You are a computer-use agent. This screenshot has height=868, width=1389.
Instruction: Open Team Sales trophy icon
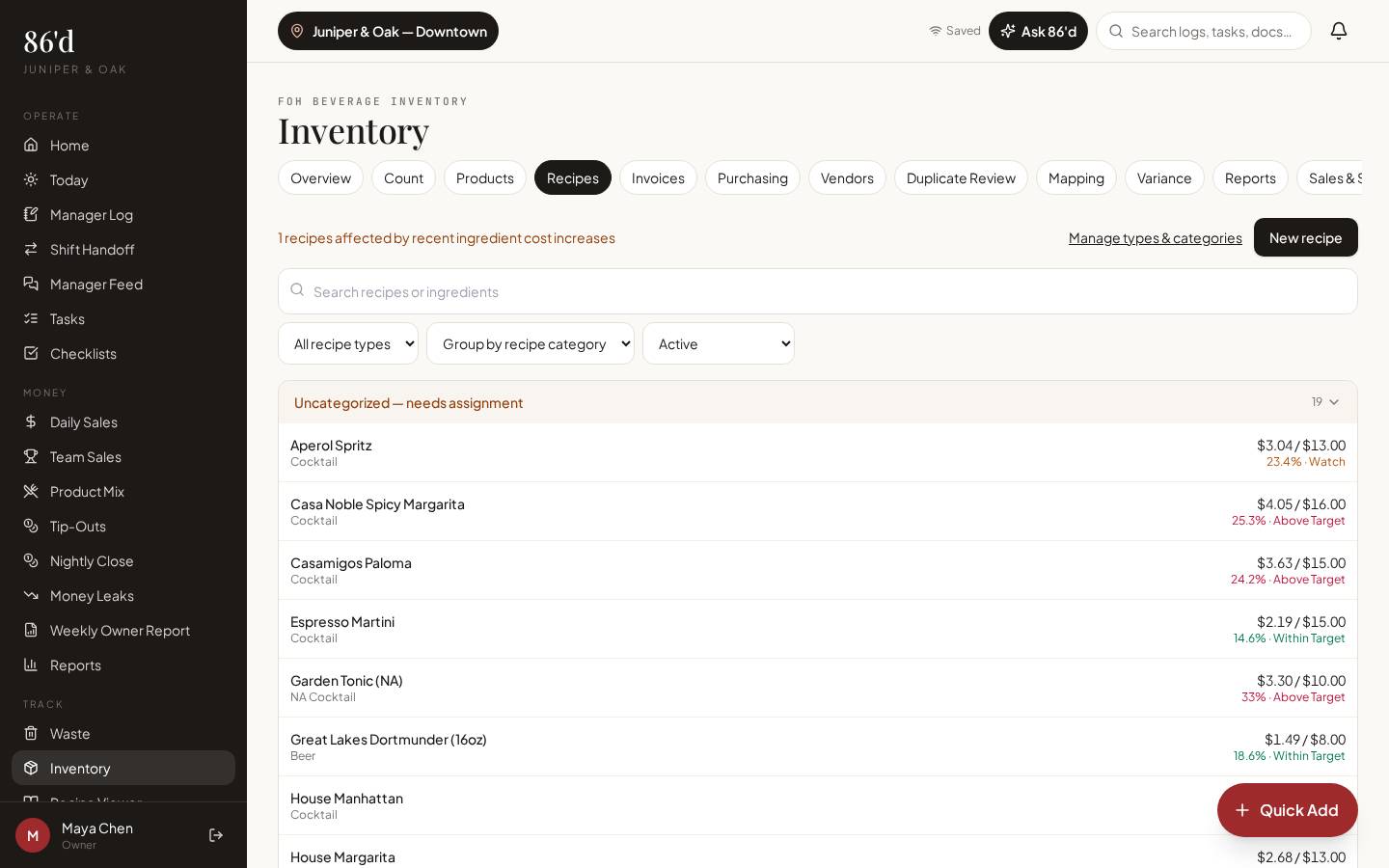[31, 456]
